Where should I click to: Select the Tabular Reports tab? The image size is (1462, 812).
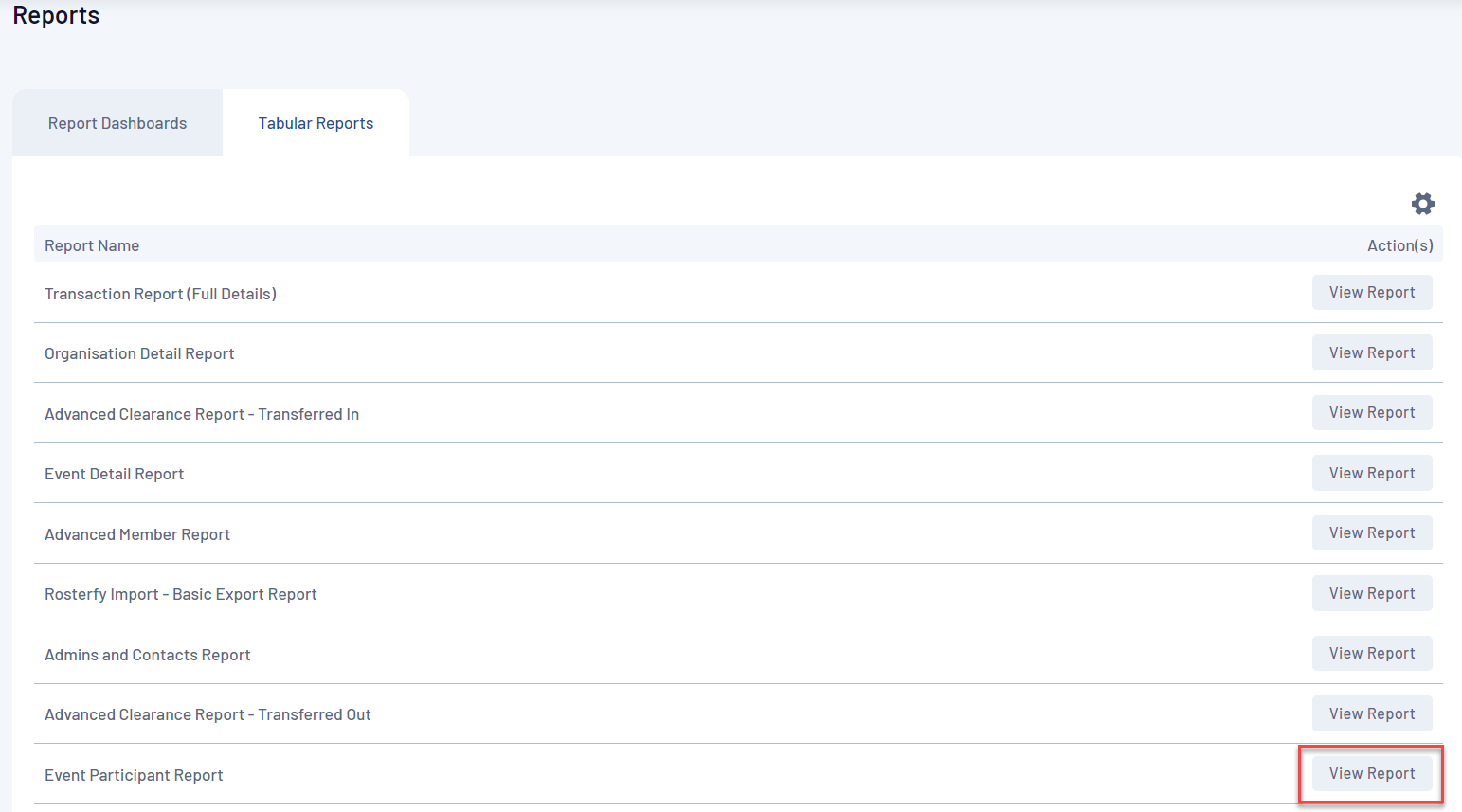coord(316,123)
